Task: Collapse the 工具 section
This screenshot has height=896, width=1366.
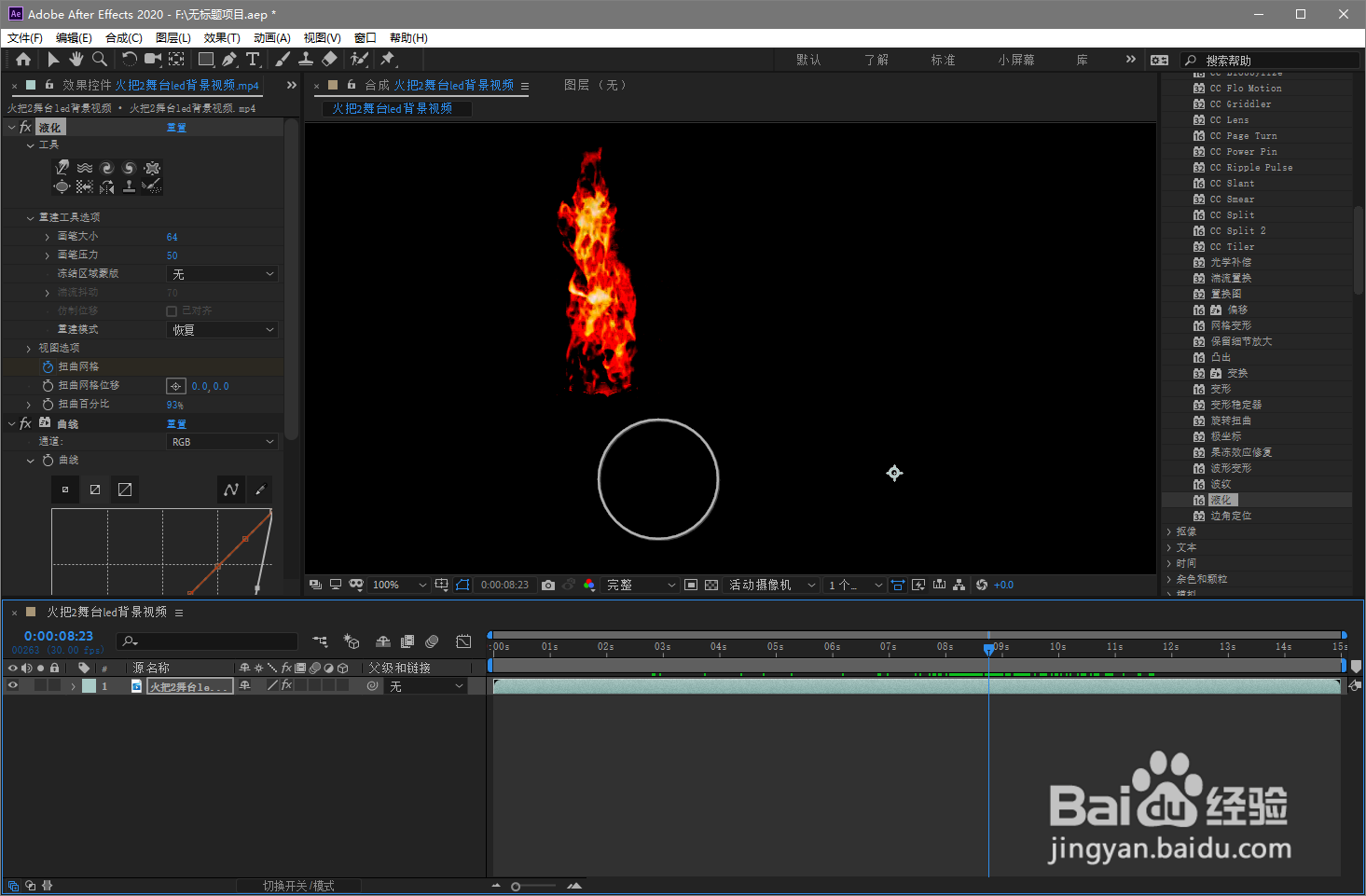Action: [x=30, y=145]
